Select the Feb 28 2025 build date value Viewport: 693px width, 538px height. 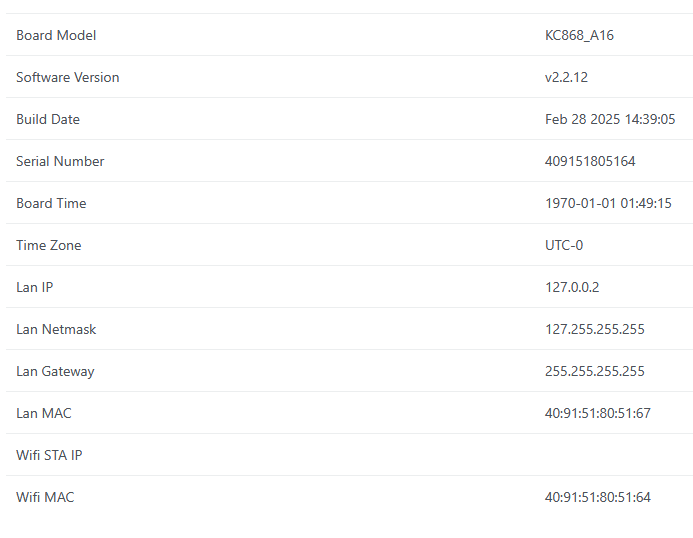(609, 119)
